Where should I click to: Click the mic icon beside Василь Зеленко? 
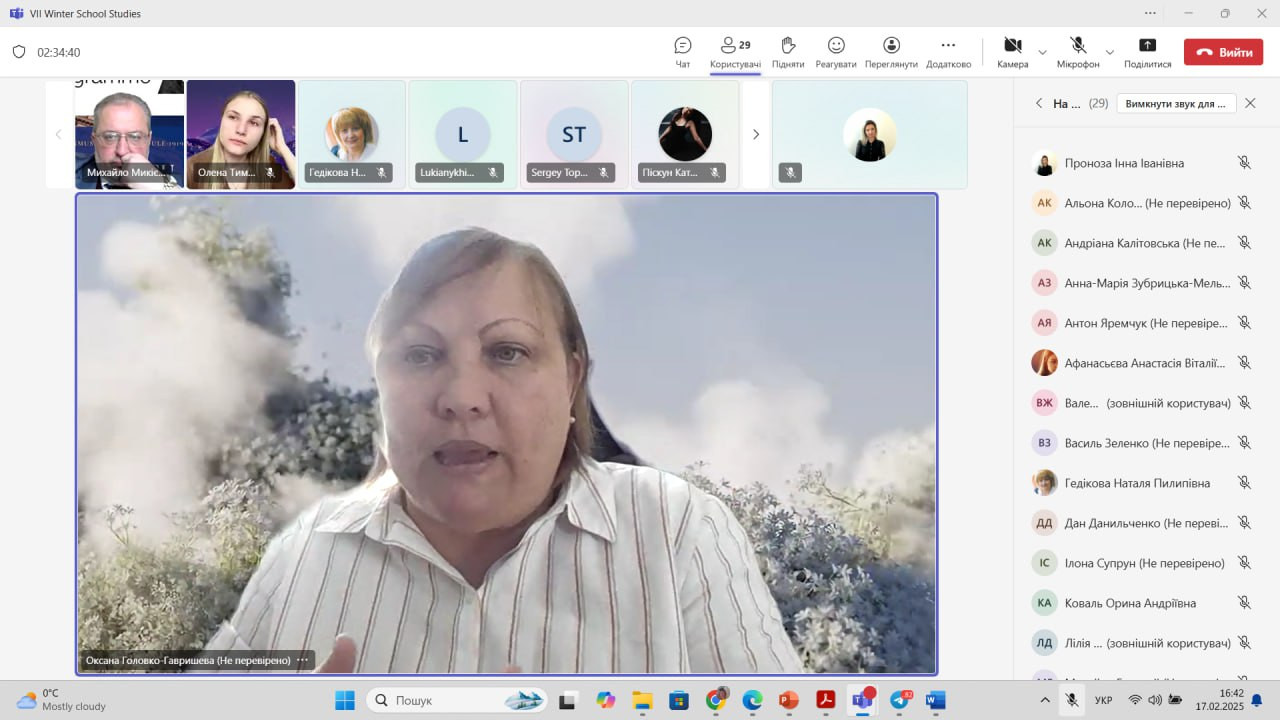1244,442
